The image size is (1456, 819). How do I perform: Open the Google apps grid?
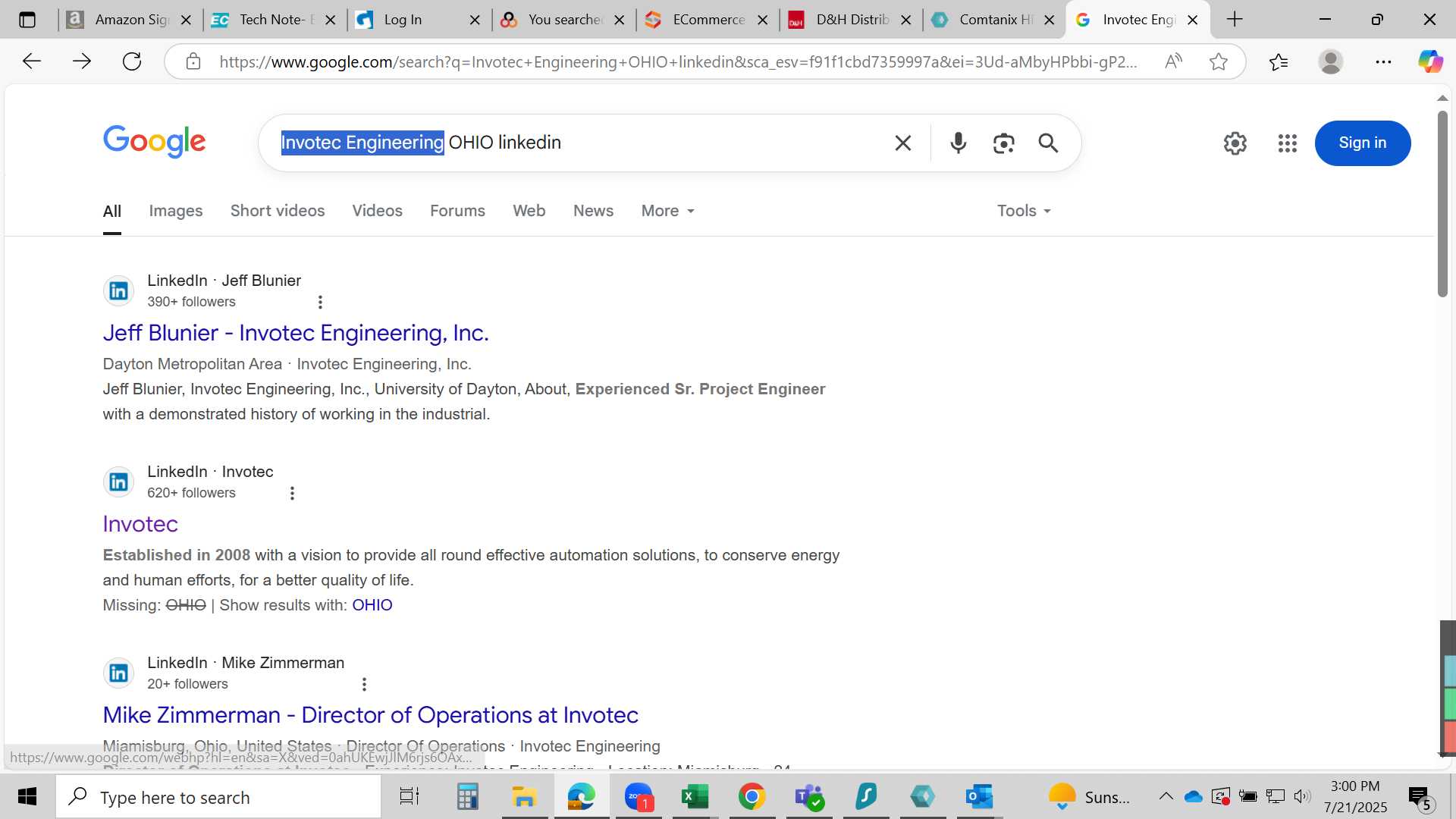pos(1288,143)
